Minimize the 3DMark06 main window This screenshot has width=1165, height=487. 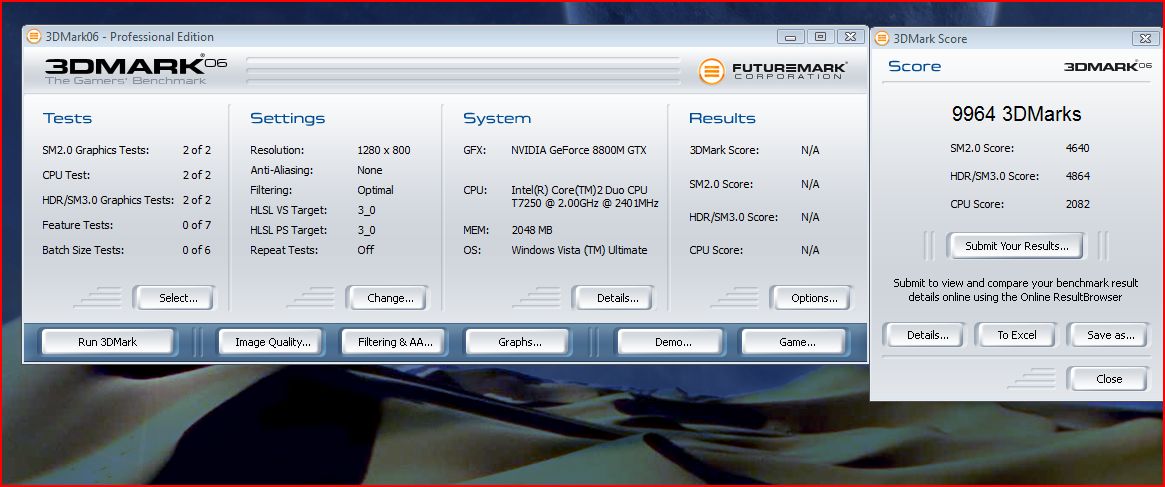point(791,36)
